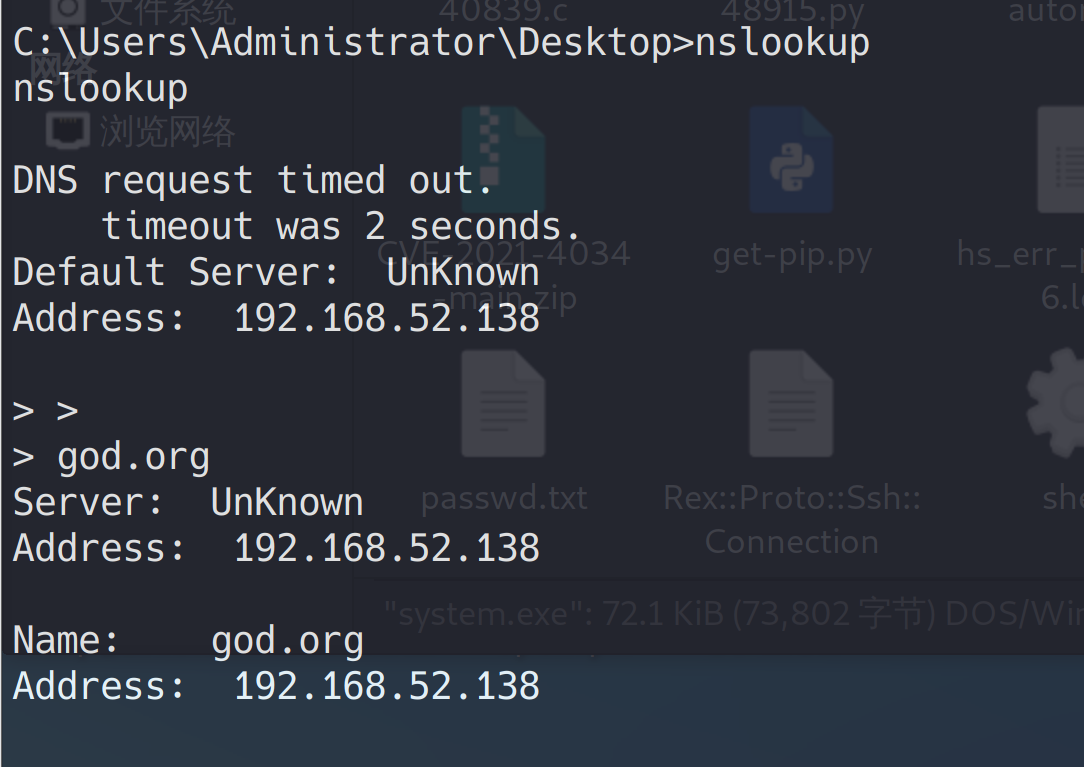Open the CVE-2021-4034 zip archive icon
Screen dimensions: 1084x767
(503, 160)
